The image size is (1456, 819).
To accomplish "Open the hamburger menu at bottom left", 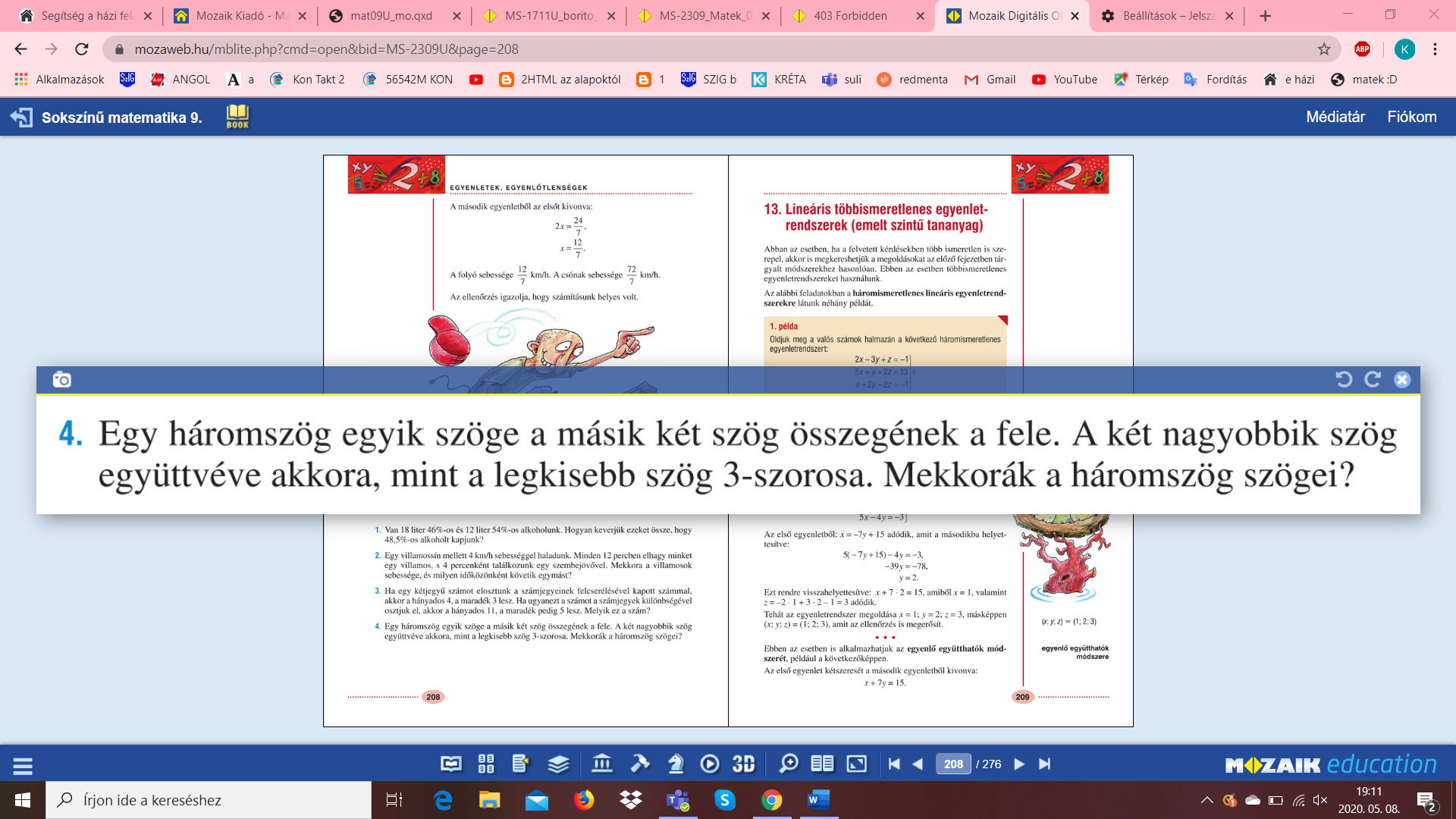I will (23, 766).
